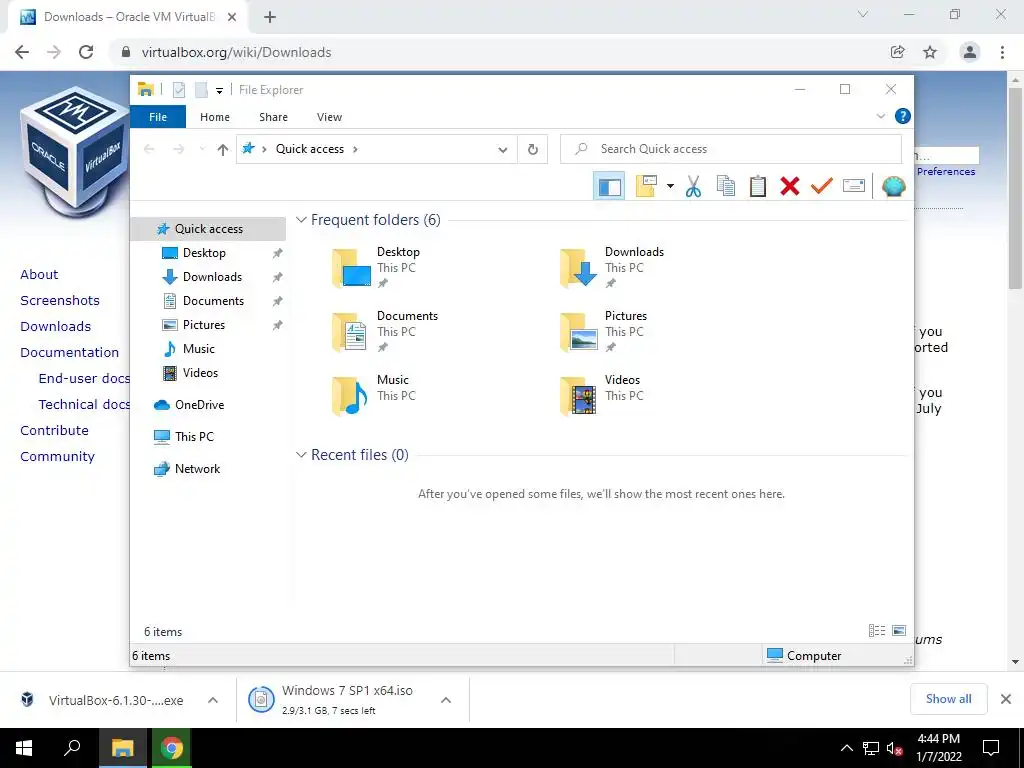
Task: Collapse the Frequent folders group
Action: tap(301, 220)
